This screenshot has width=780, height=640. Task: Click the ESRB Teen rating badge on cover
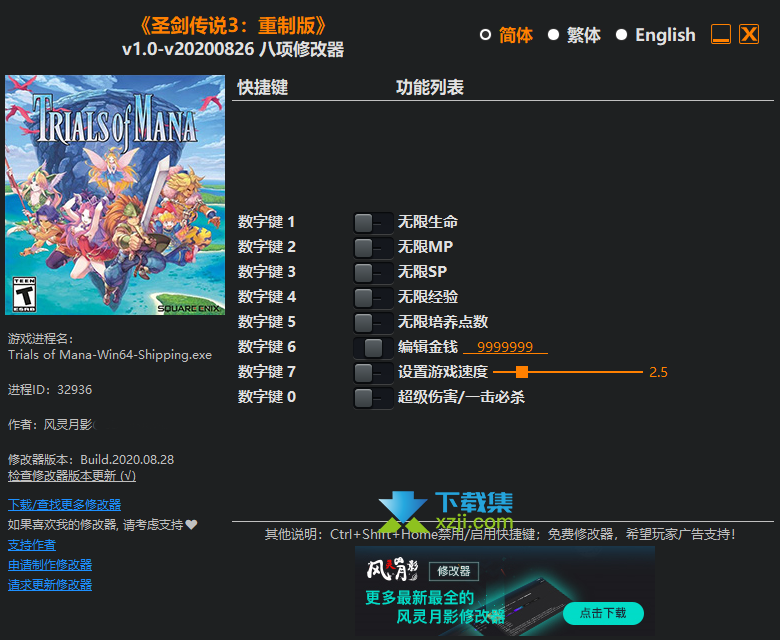24,294
